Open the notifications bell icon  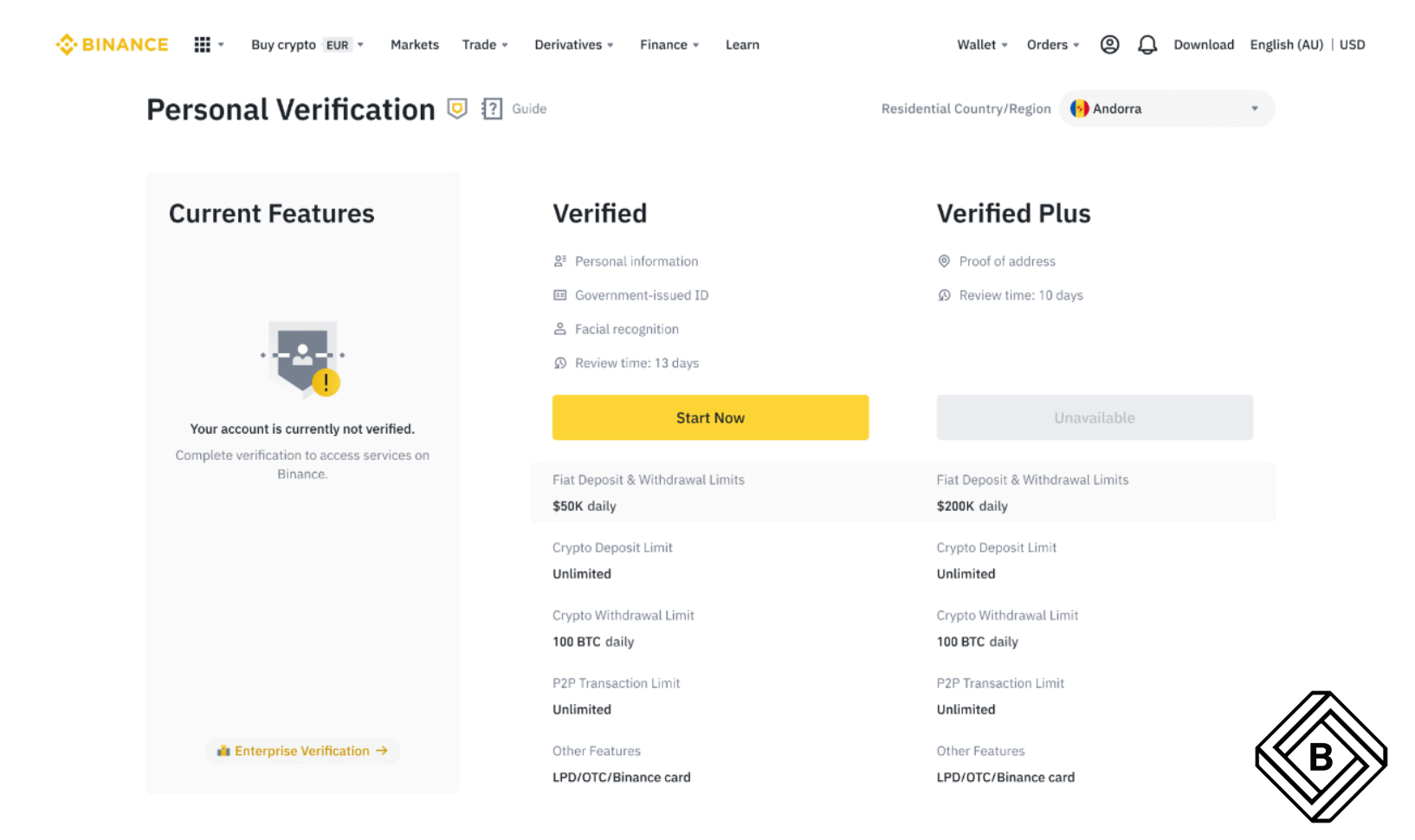(x=1147, y=44)
